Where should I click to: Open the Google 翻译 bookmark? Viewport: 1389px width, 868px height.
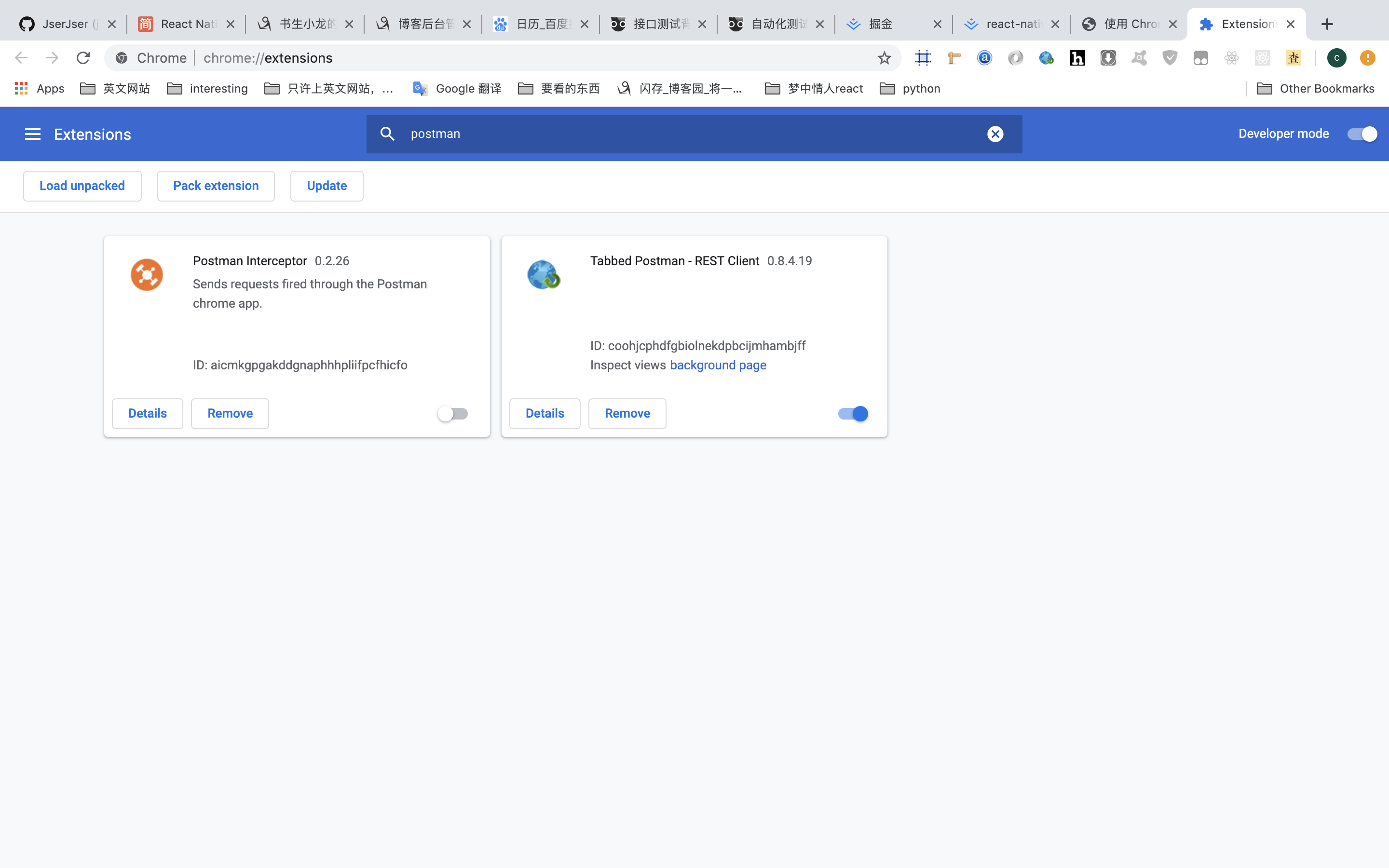click(x=457, y=88)
